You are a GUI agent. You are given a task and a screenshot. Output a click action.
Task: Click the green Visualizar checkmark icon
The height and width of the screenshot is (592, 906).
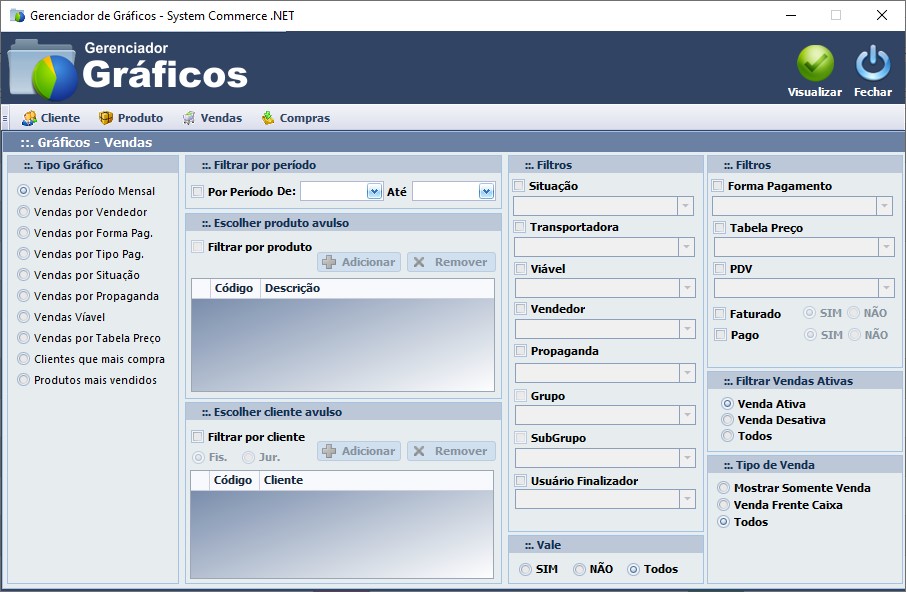pos(815,64)
